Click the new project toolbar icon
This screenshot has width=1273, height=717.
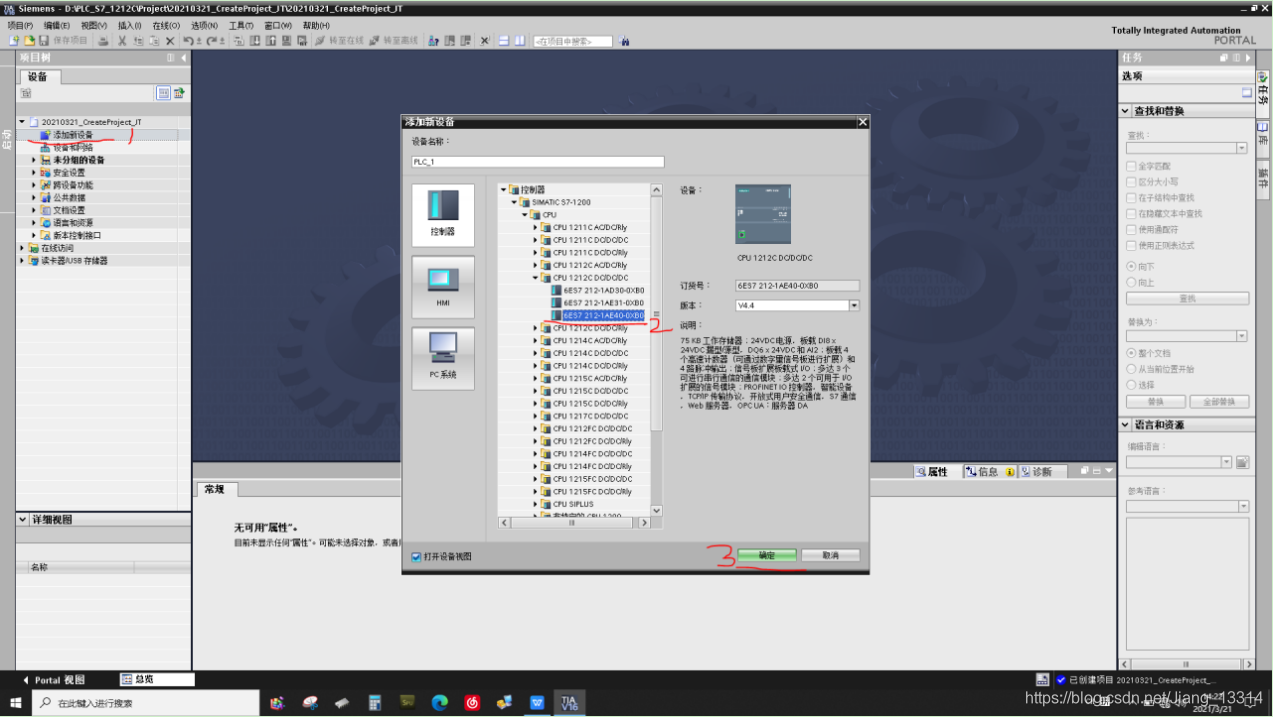coord(14,40)
